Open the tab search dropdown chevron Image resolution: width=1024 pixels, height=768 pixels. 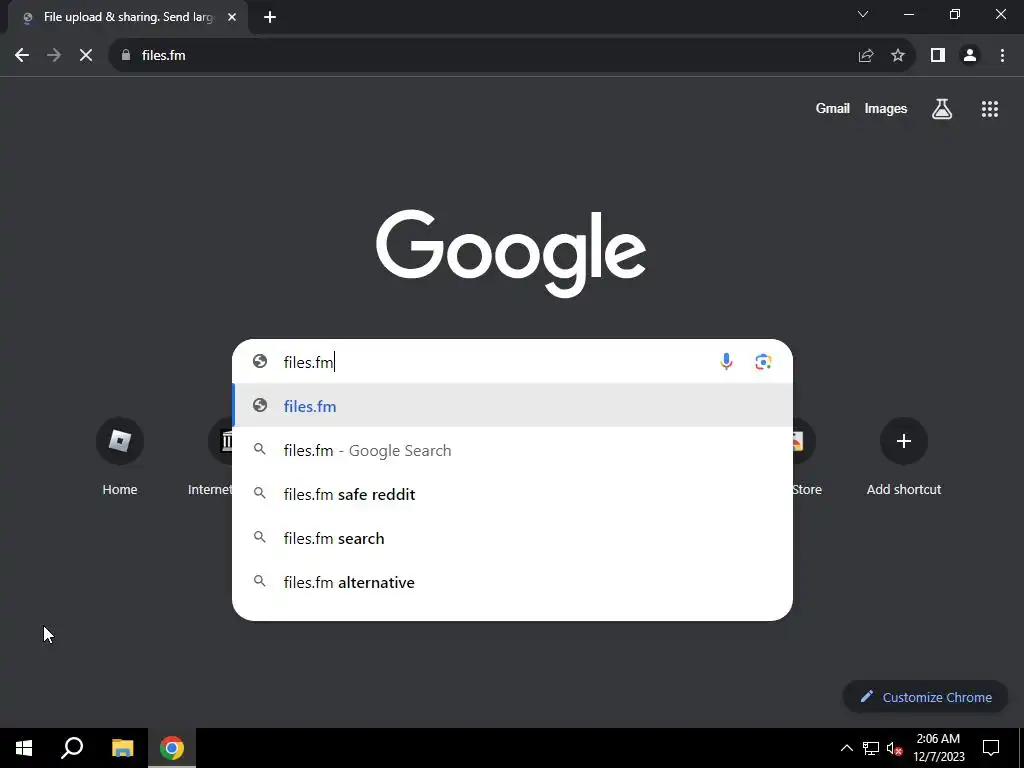(863, 14)
